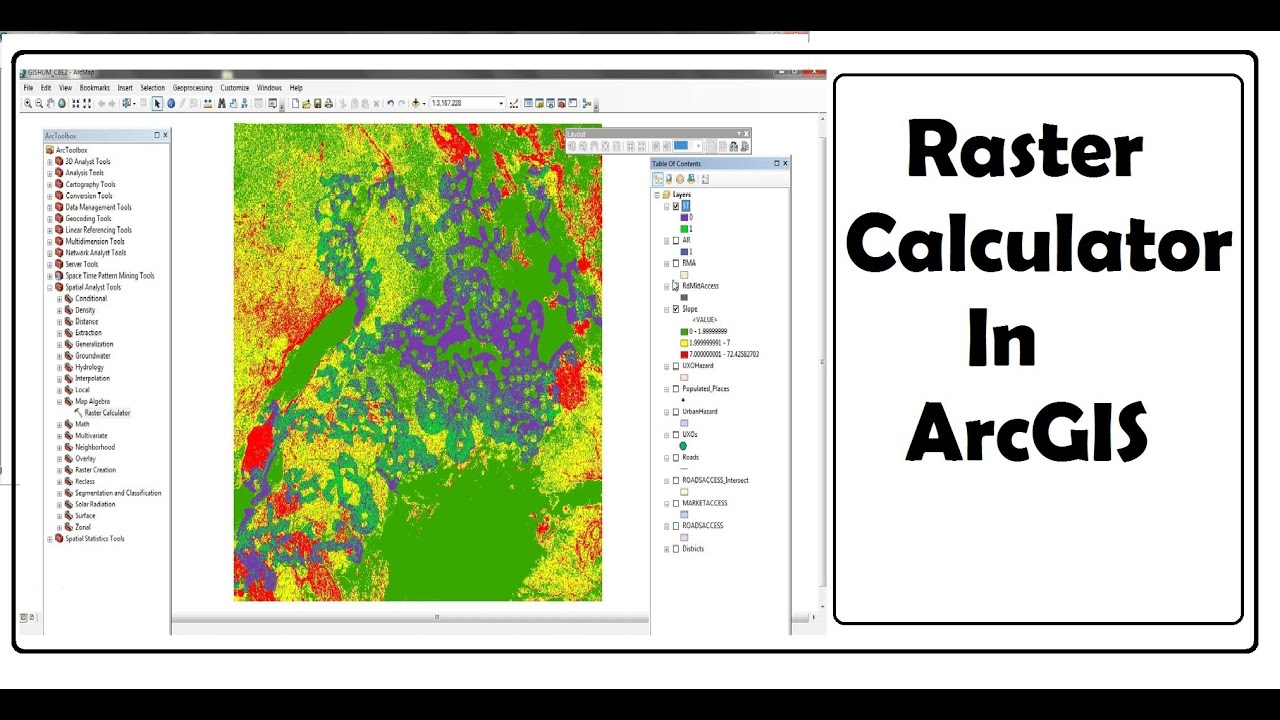Open the Editor toolbar icon
The height and width of the screenshot is (720, 1280).
(514, 103)
